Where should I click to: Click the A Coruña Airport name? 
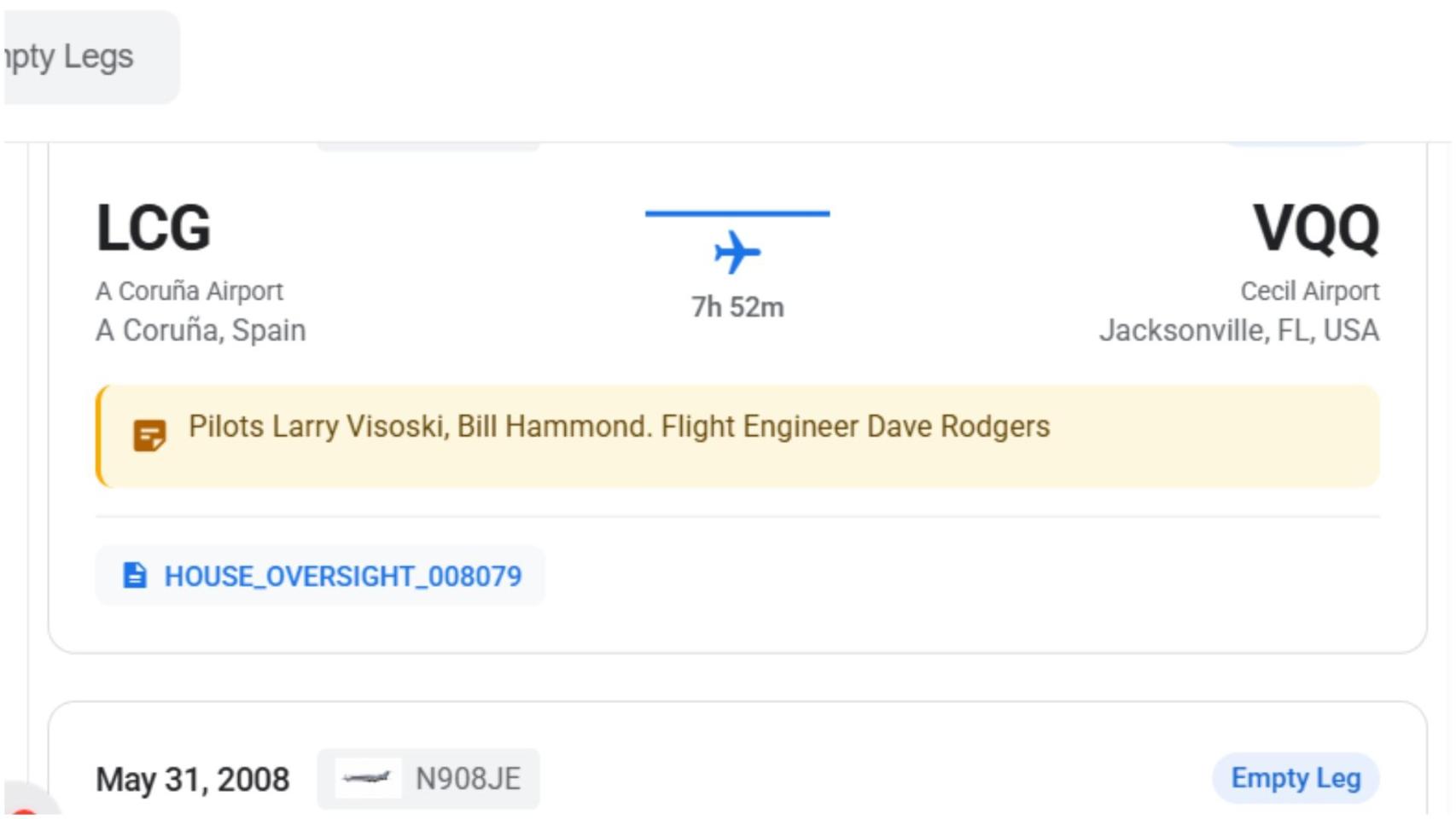pos(189,291)
